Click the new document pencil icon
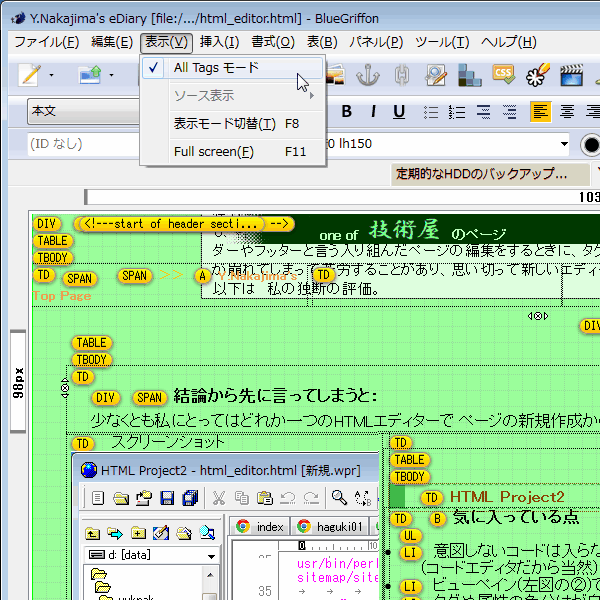 (x=31, y=75)
